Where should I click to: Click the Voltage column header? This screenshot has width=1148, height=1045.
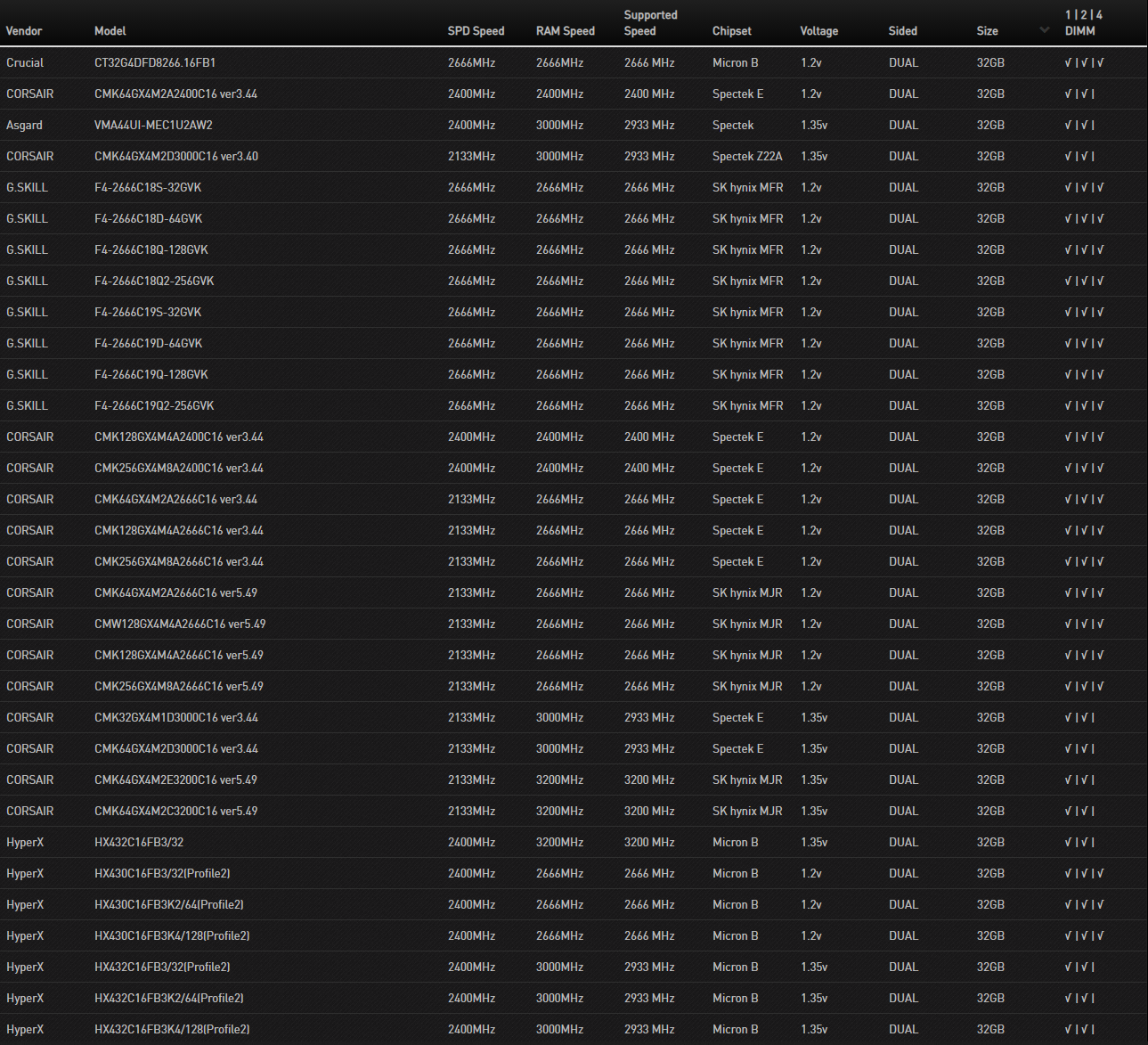tap(819, 31)
